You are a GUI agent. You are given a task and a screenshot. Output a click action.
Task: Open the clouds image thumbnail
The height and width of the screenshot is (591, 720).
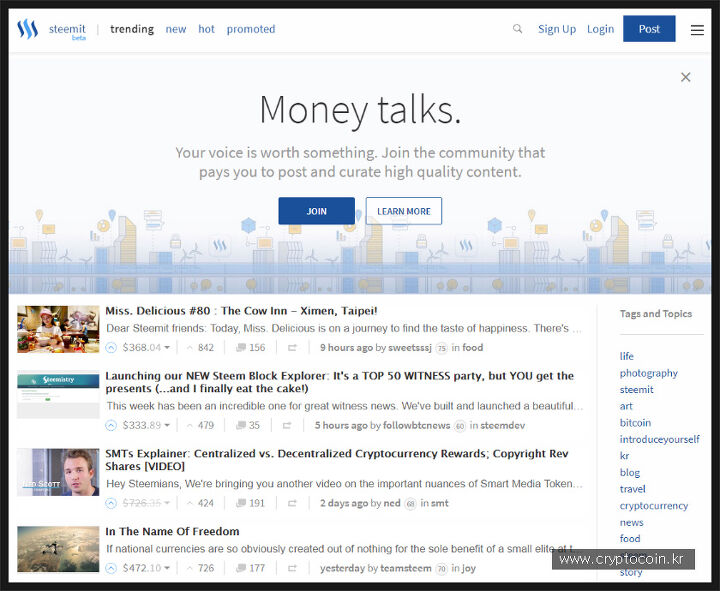(x=58, y=549)
